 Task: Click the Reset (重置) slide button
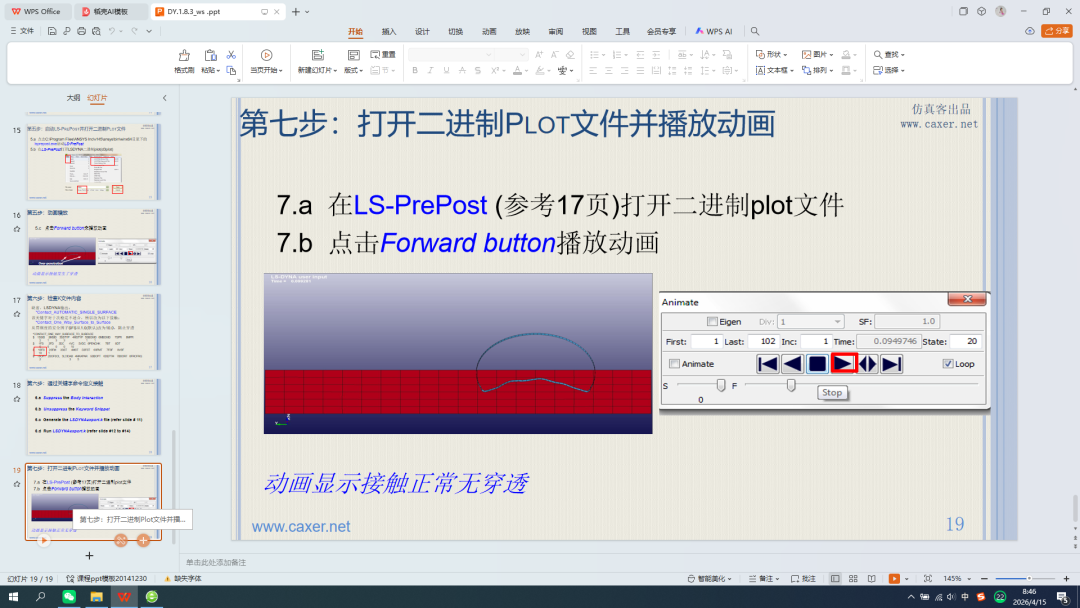[x=383, y=54]
